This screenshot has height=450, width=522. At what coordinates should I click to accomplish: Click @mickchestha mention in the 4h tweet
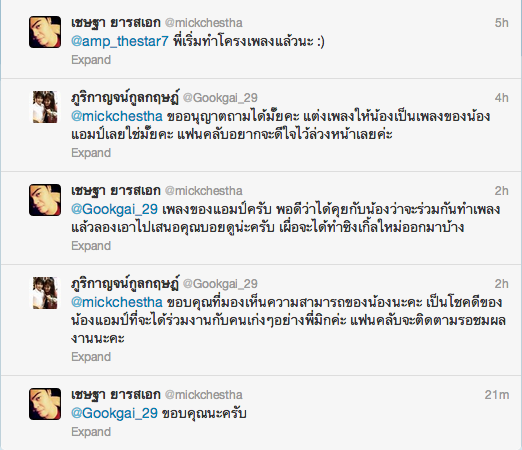pos(117,116)
